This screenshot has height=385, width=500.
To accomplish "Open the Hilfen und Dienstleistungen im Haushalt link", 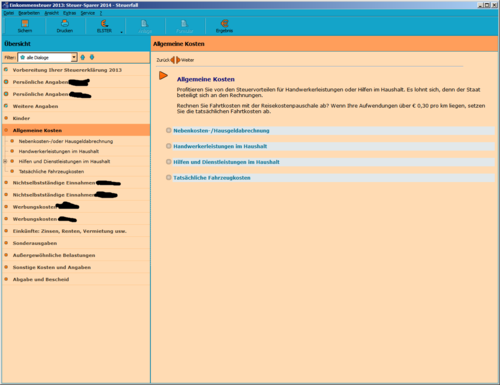I will tap(226, 162).
